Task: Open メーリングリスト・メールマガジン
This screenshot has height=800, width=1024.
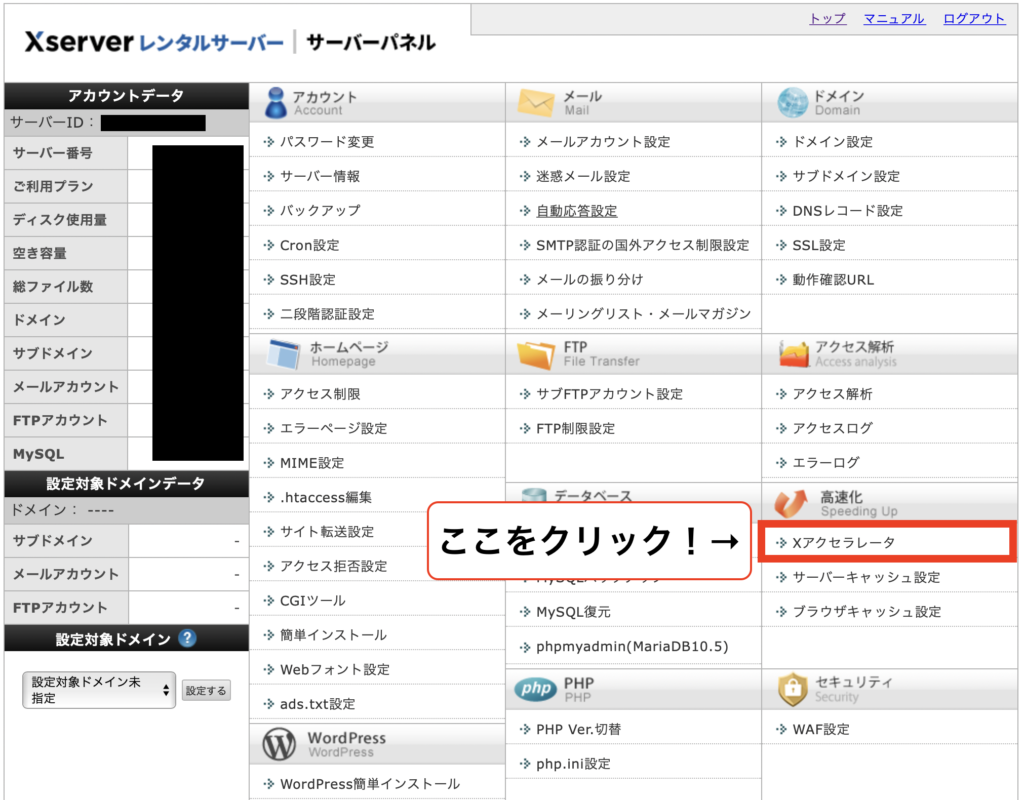Action: coord(643,313)
